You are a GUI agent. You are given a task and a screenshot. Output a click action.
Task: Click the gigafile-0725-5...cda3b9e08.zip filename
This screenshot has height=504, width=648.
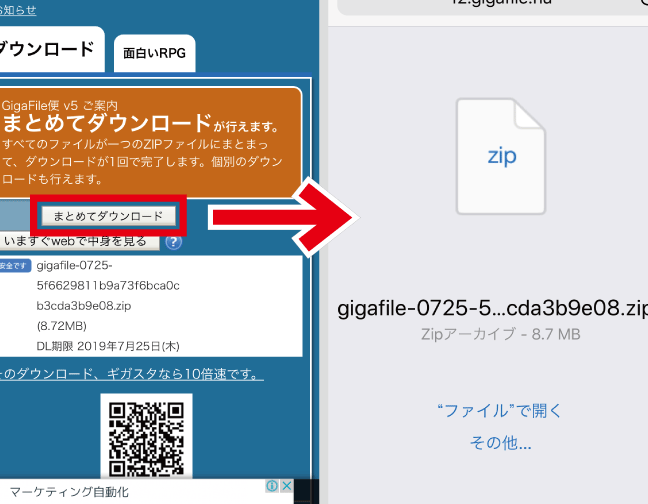tap(493, 308)
